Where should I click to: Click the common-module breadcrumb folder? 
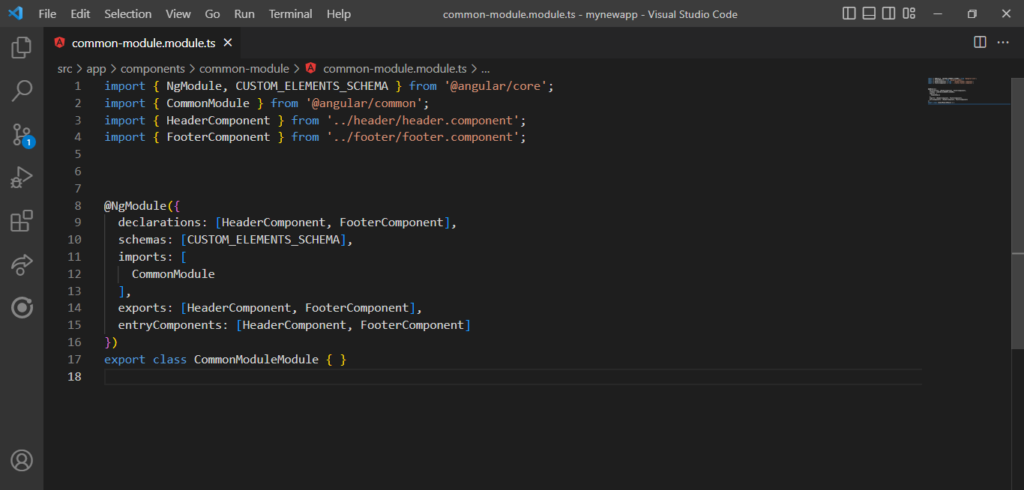pos(244,69)
